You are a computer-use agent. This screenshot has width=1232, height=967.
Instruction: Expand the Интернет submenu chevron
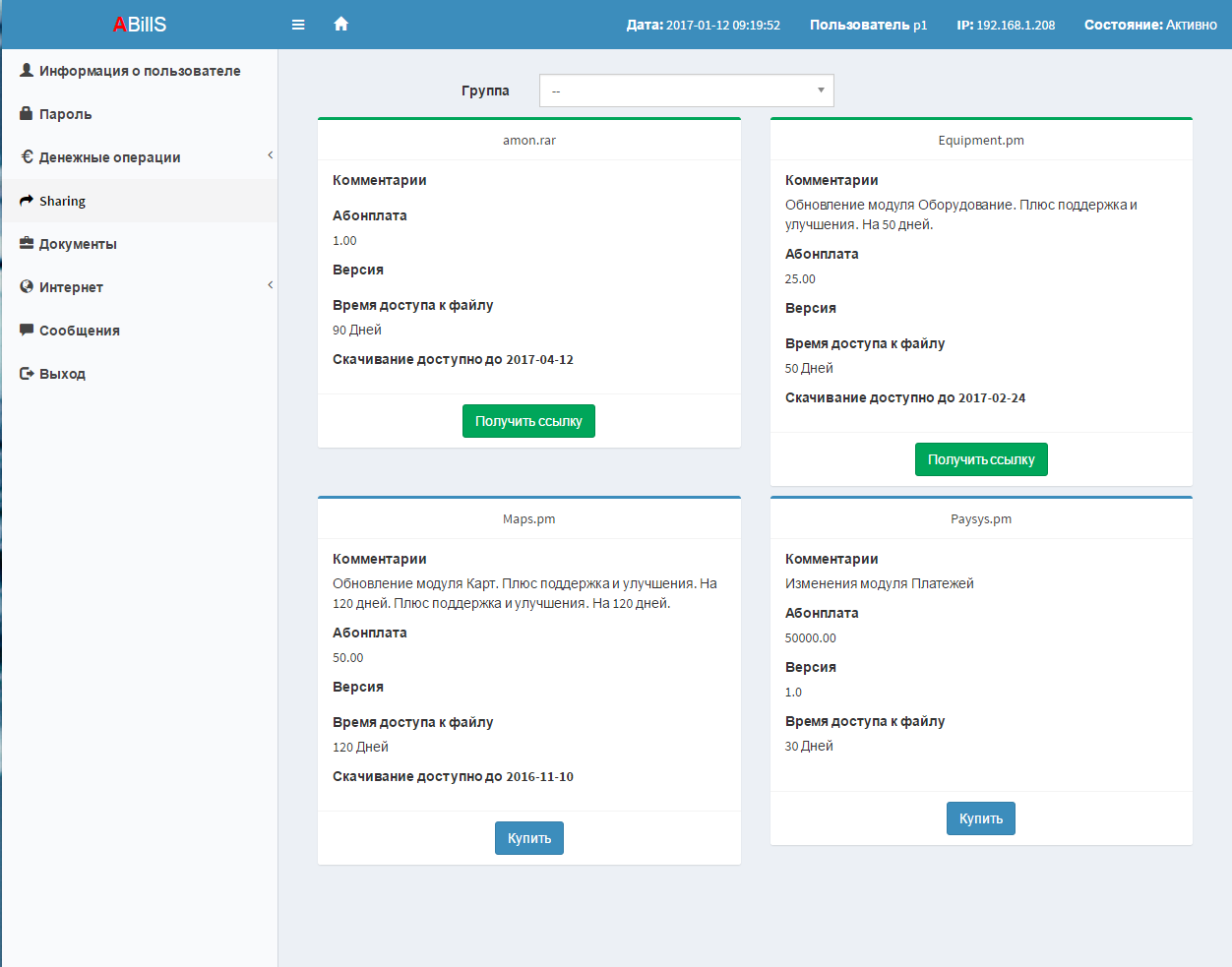(x=270, y=285)
